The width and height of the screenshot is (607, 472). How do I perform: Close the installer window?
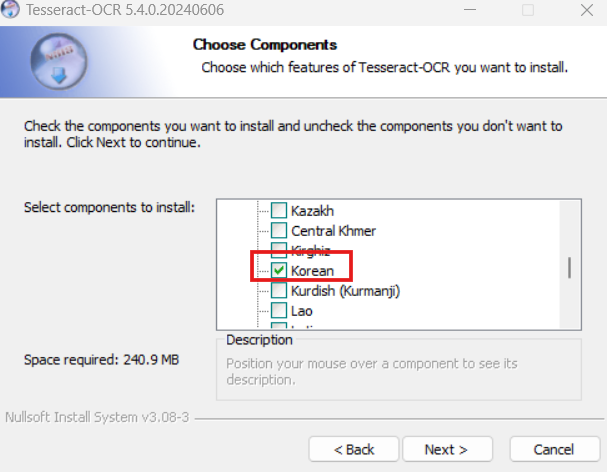(x=587, y=10)
